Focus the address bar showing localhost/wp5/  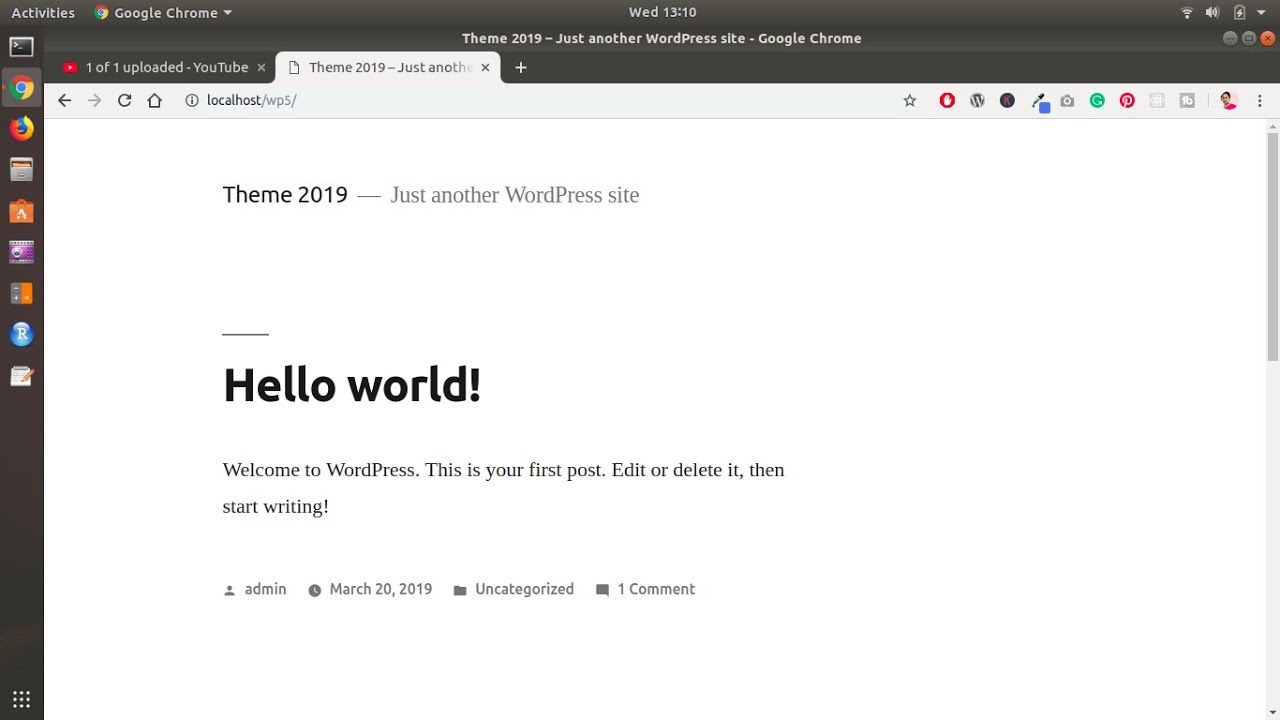click(x=540, y=100)
